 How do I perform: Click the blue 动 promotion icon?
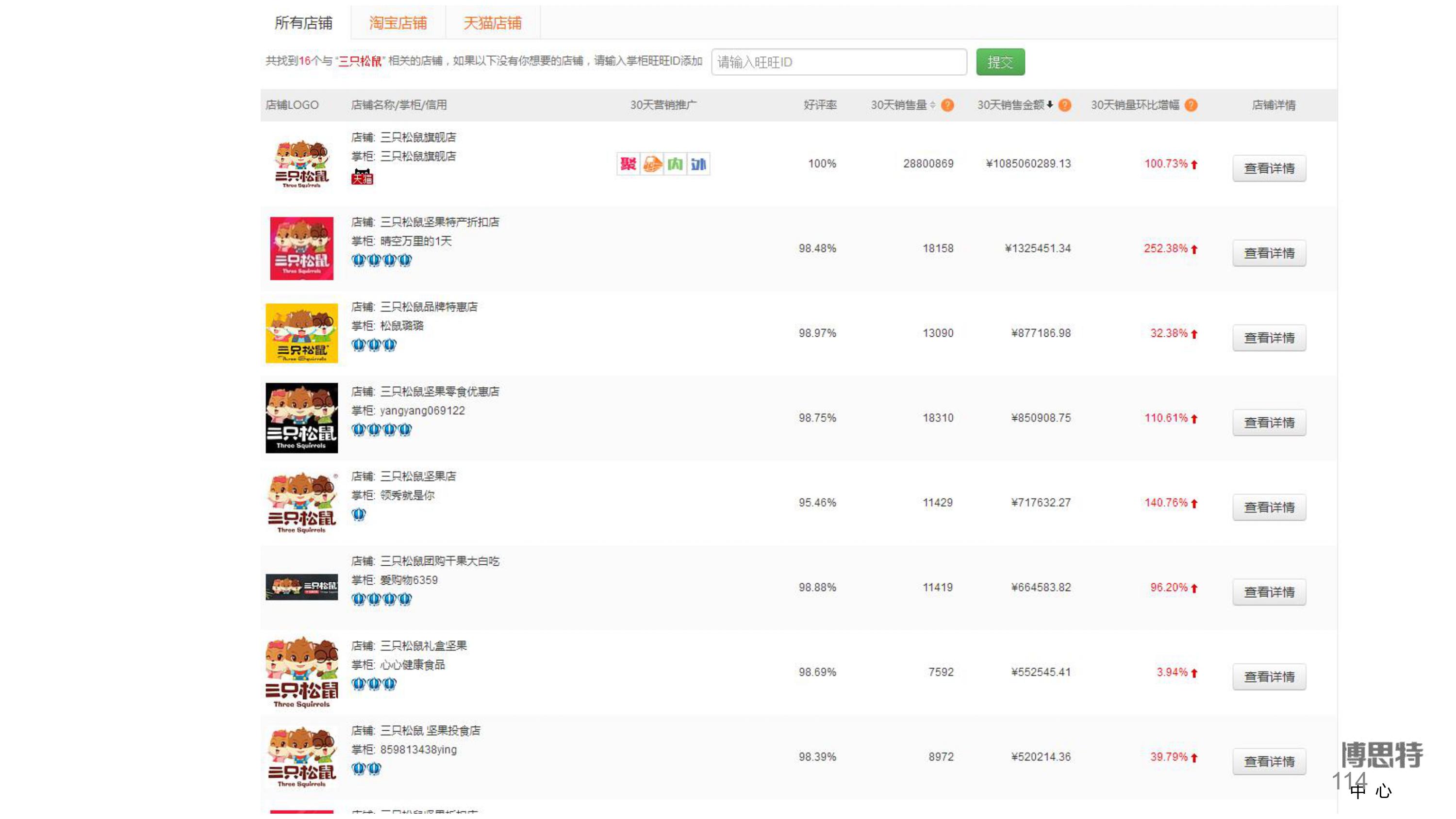[x=698, y=164]
